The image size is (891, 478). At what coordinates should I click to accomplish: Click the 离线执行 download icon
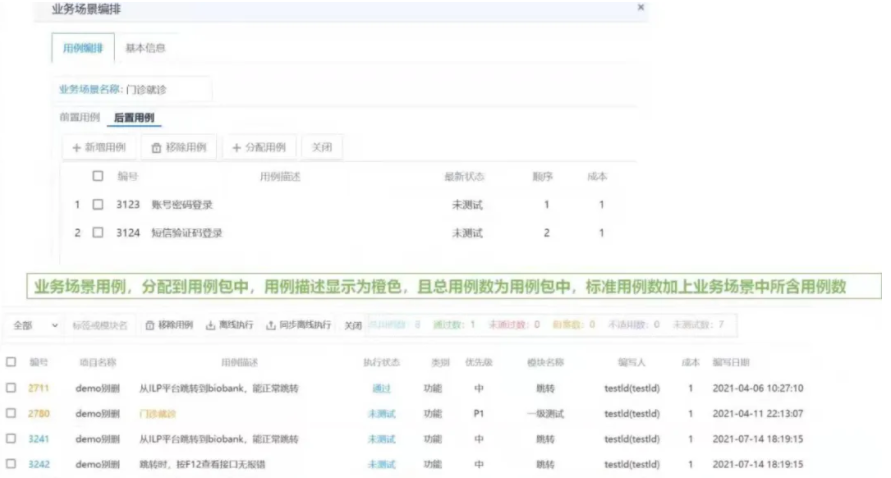210,325
